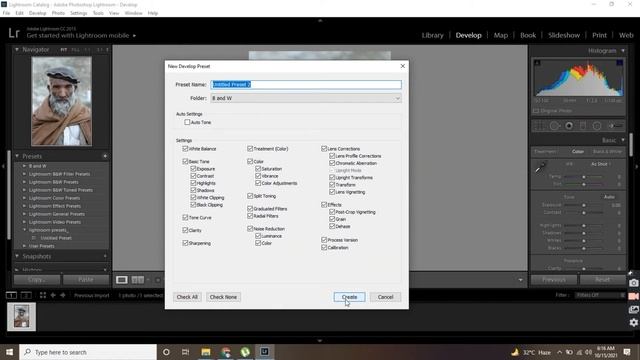
Task: Click the recorder camera snapshot icon
Action: point(633,282)
